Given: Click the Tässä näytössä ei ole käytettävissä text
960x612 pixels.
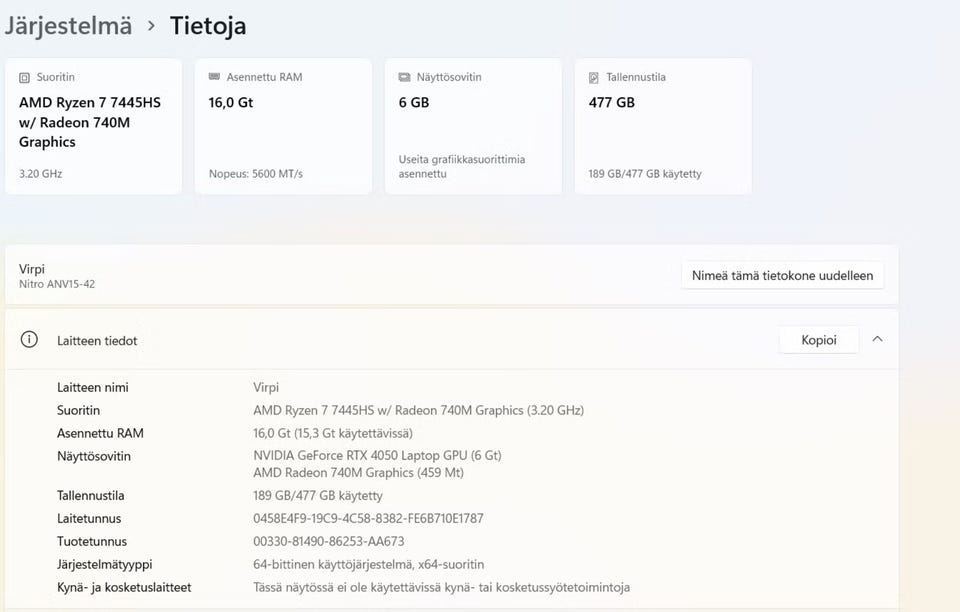Looking at the screenshot, I should pyautogui.click(x=441, y=588).
